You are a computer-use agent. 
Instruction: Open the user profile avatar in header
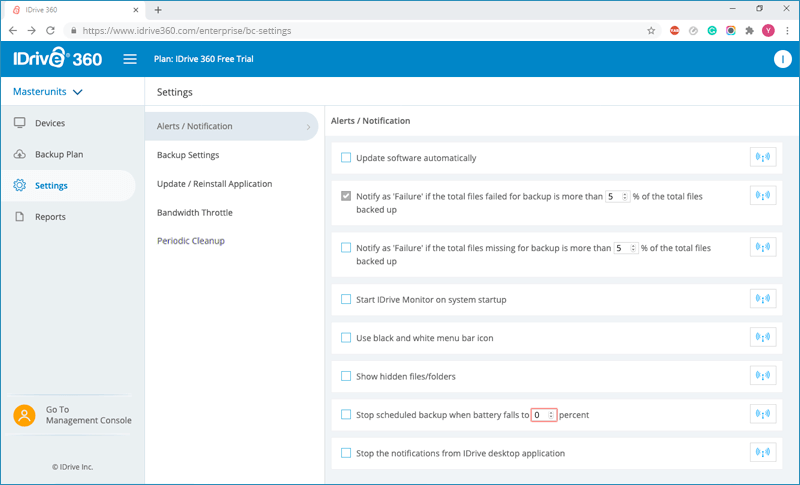tap(782, 59)
